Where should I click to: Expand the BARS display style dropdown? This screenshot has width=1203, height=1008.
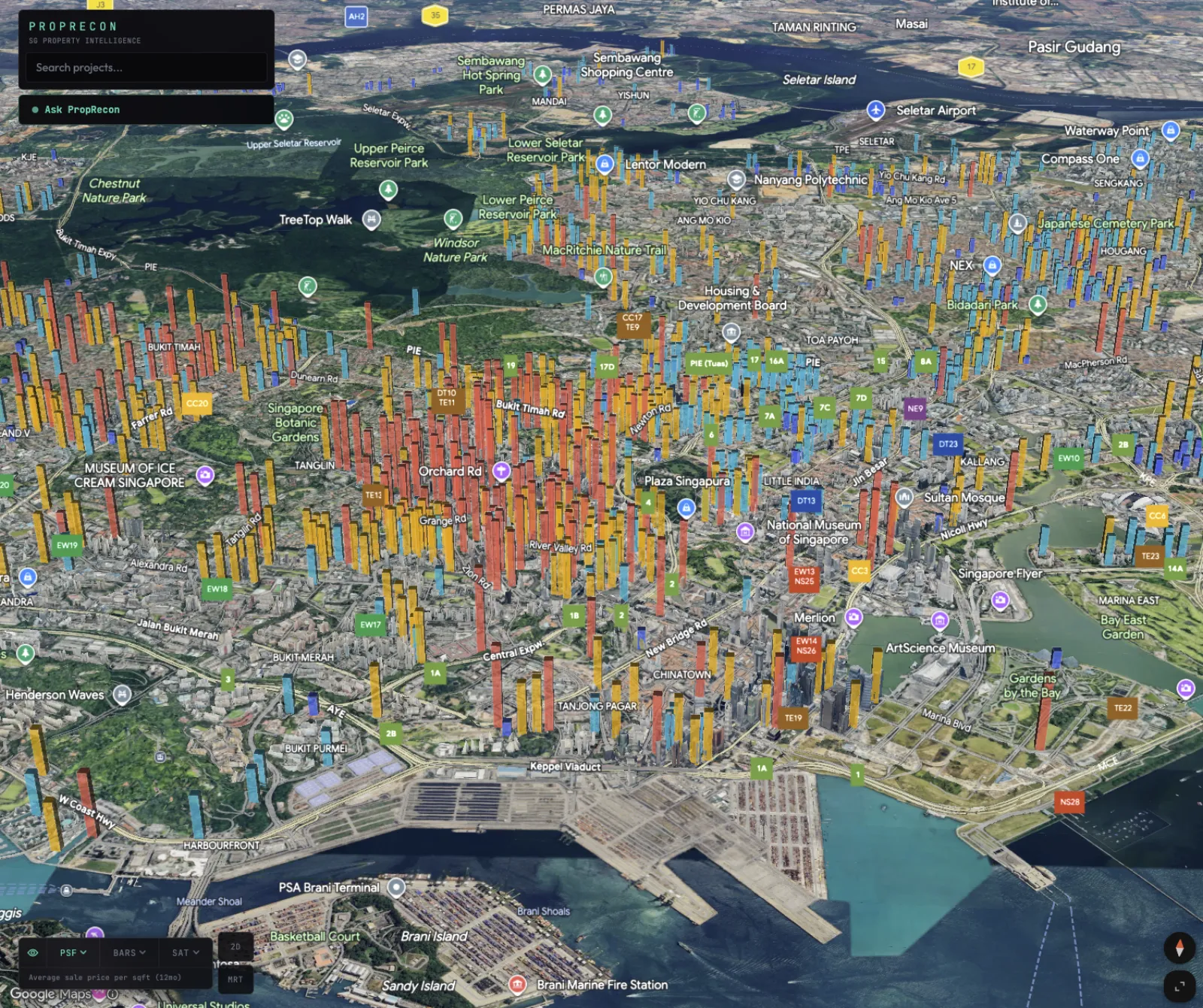[x=129, y=952]
